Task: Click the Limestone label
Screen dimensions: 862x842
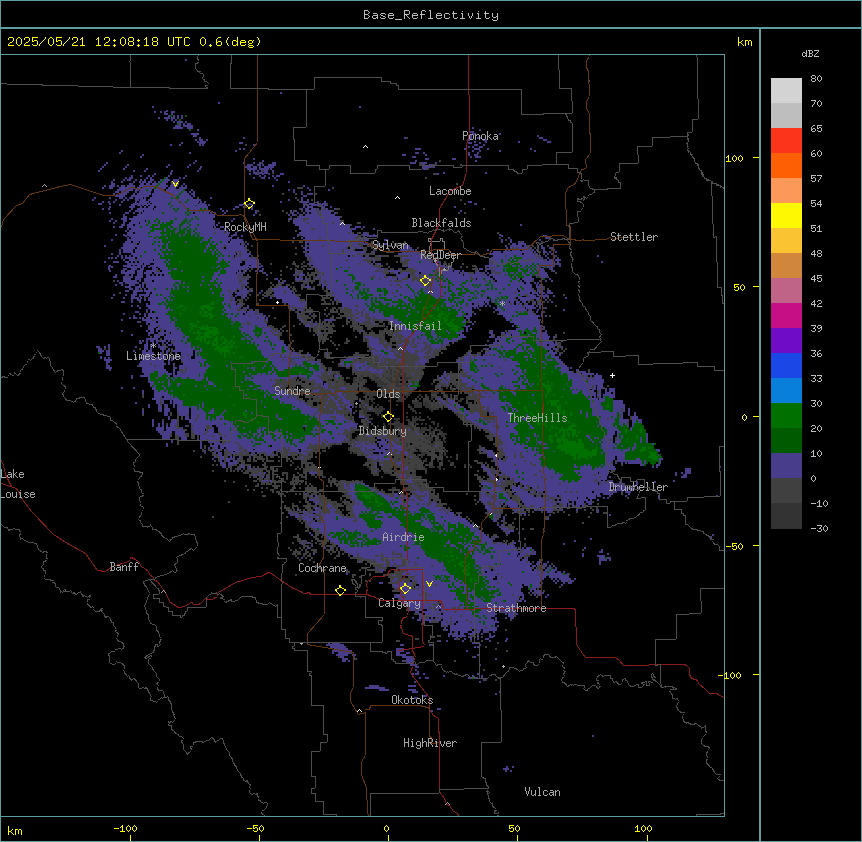Action: (153, 356)
